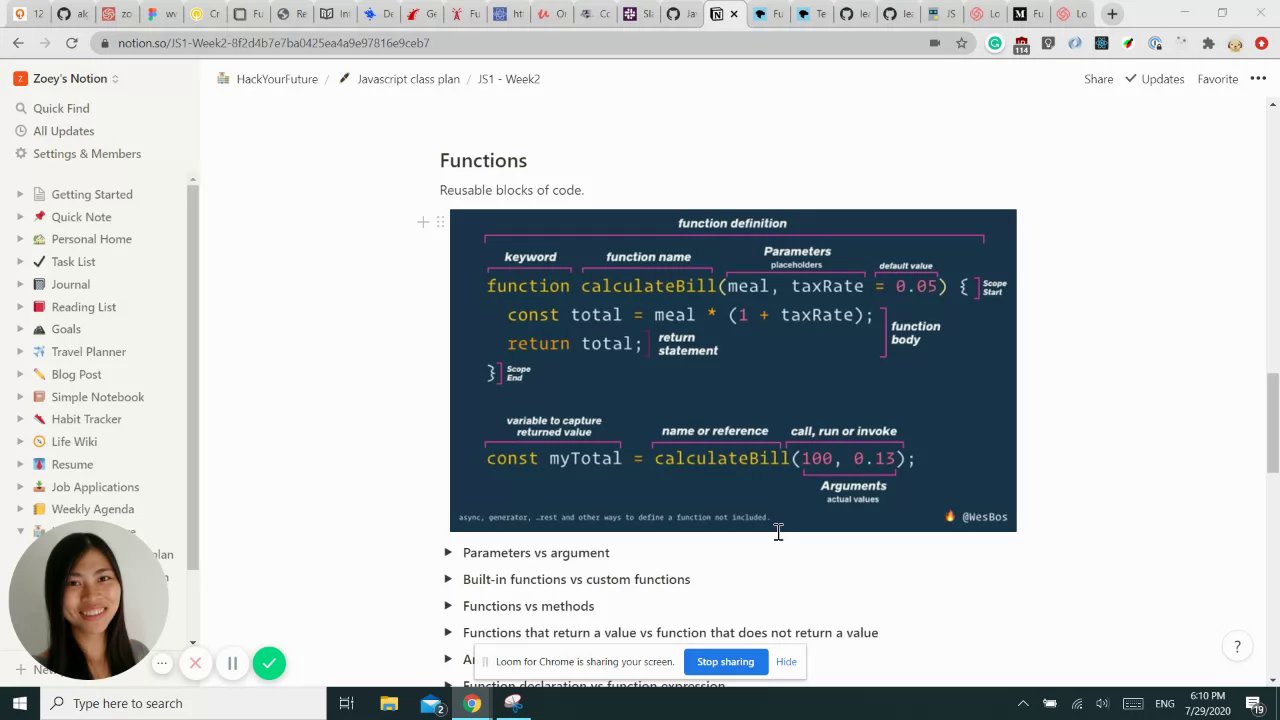Expand the Getting Started page in the sidebar

(x=20, y=194)
